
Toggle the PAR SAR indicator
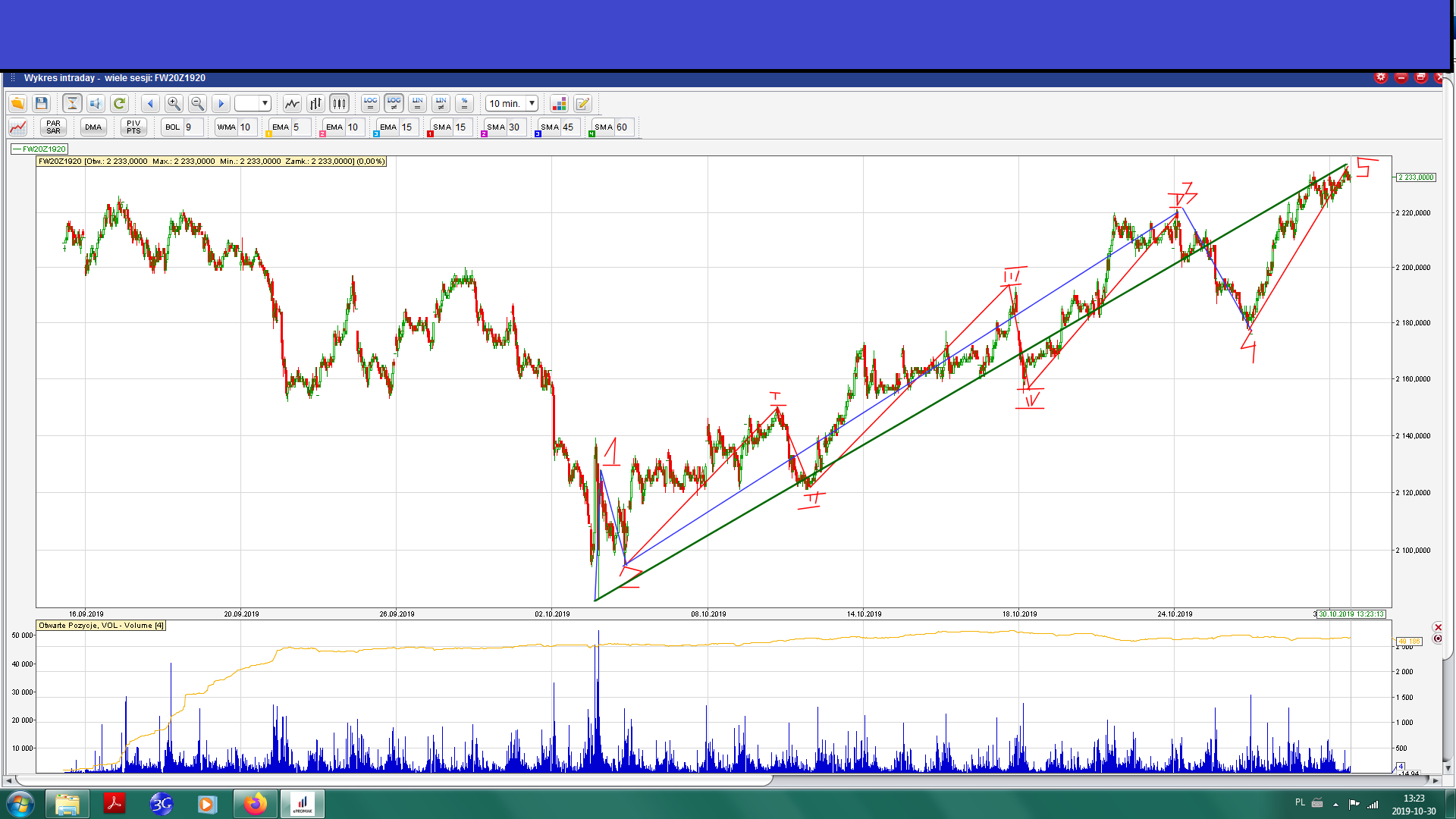pyautogui.click(x=53, y=127)
